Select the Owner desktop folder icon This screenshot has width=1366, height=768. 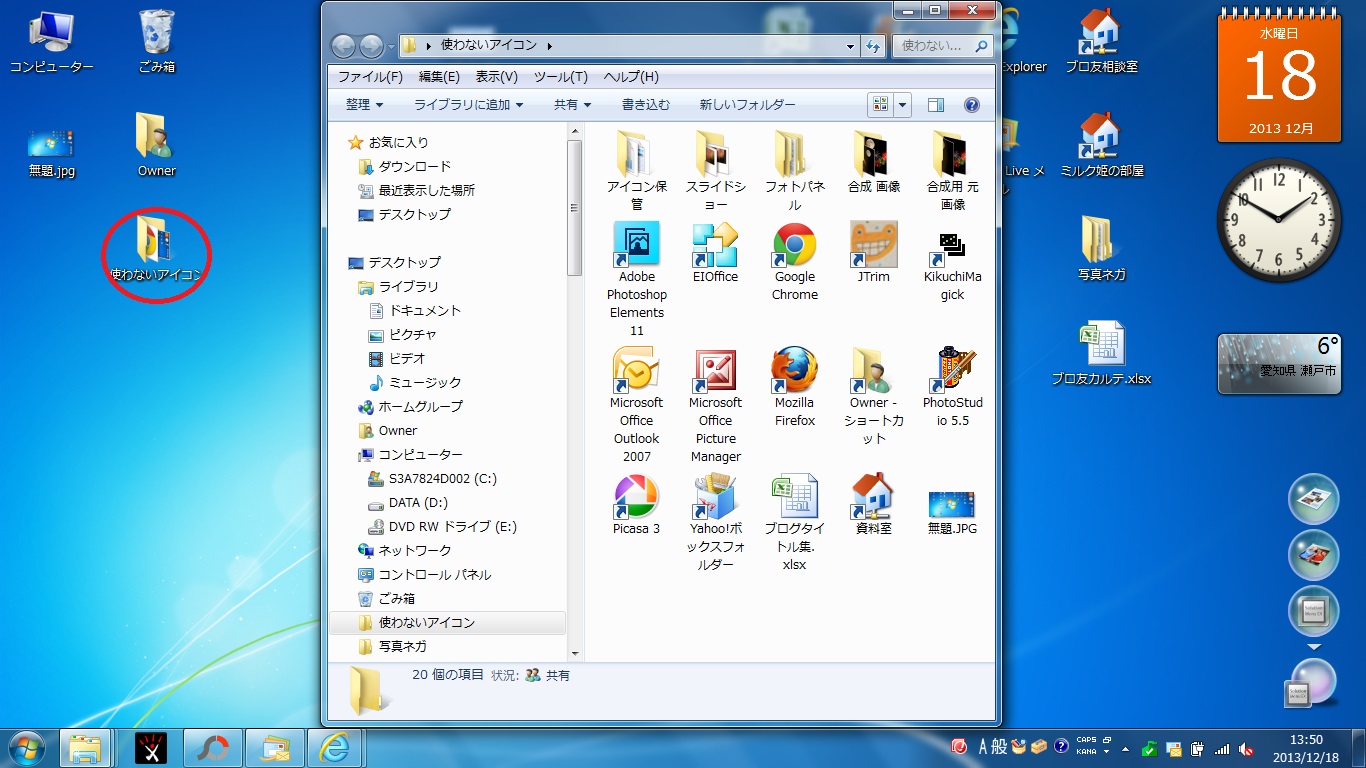coord(157,145)
